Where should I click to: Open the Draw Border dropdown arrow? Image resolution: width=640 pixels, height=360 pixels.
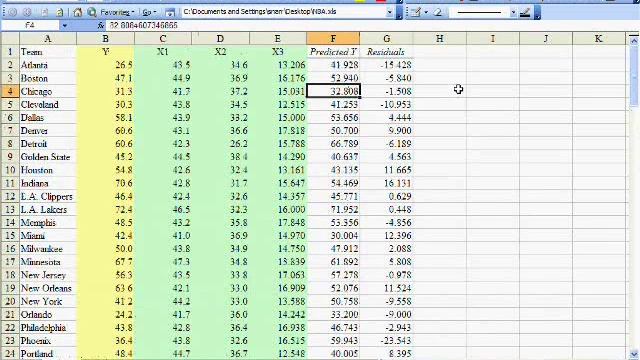click(426, 12)
